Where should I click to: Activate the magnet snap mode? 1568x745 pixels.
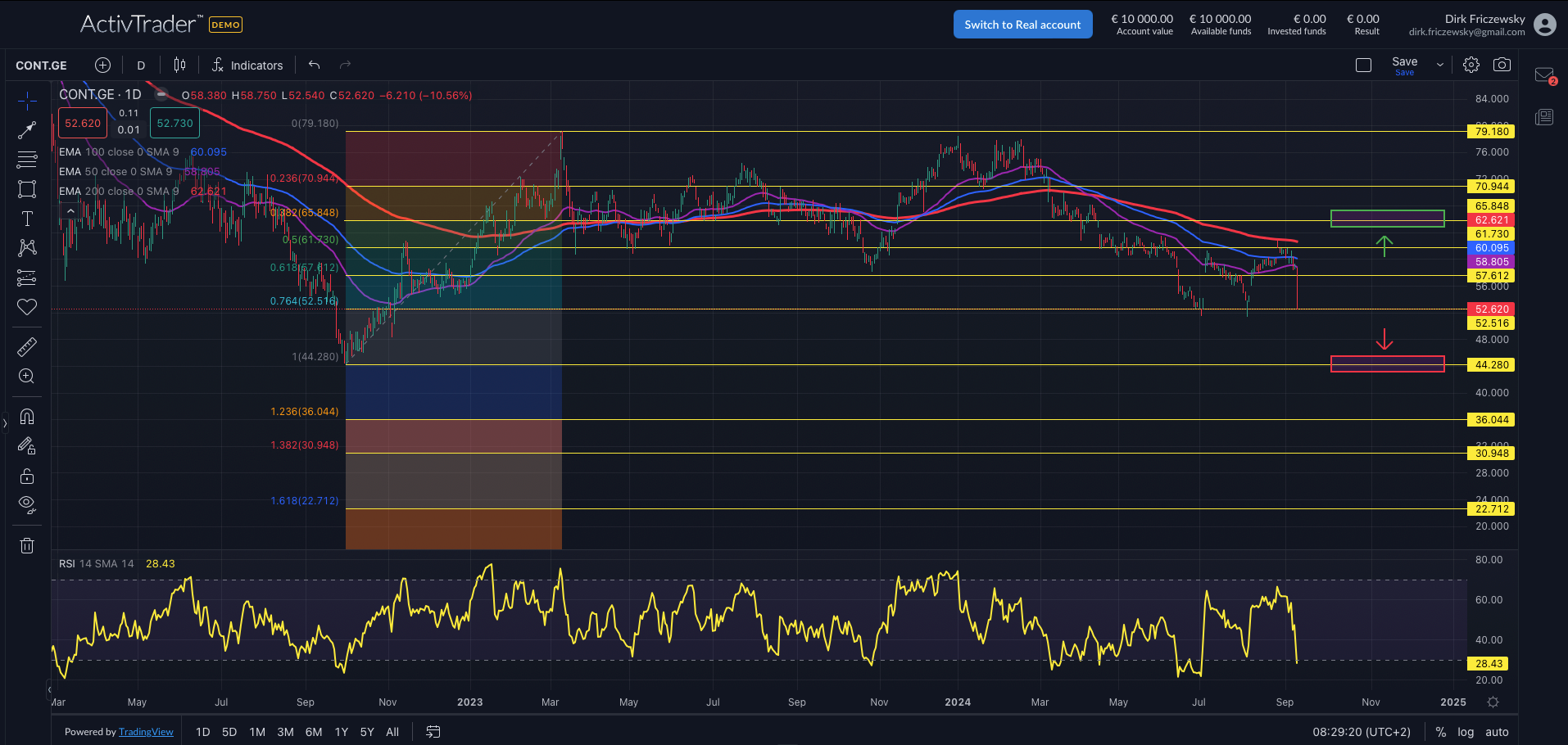27,417
